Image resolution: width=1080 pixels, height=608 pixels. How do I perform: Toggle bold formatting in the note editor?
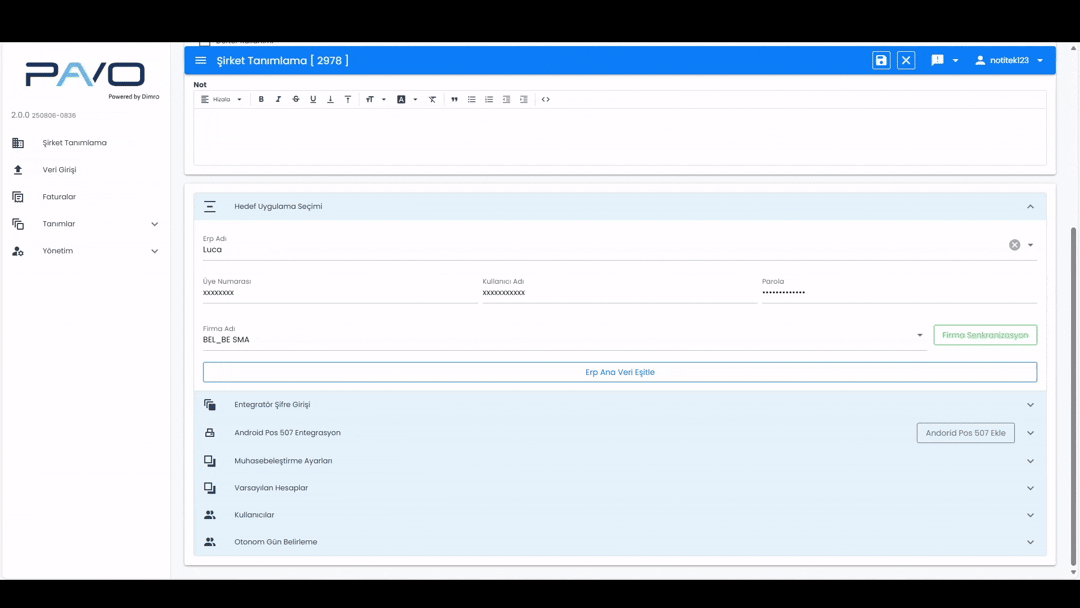pos(261,100)
